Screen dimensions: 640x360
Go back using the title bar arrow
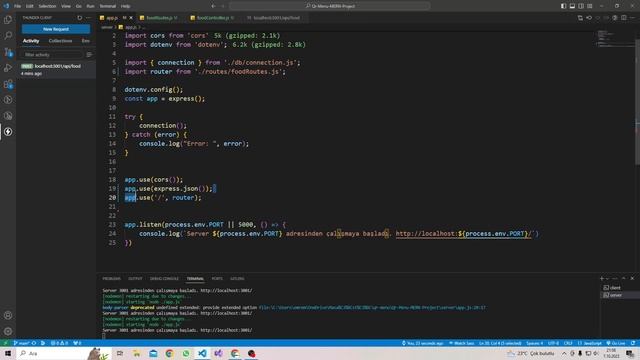213,6
